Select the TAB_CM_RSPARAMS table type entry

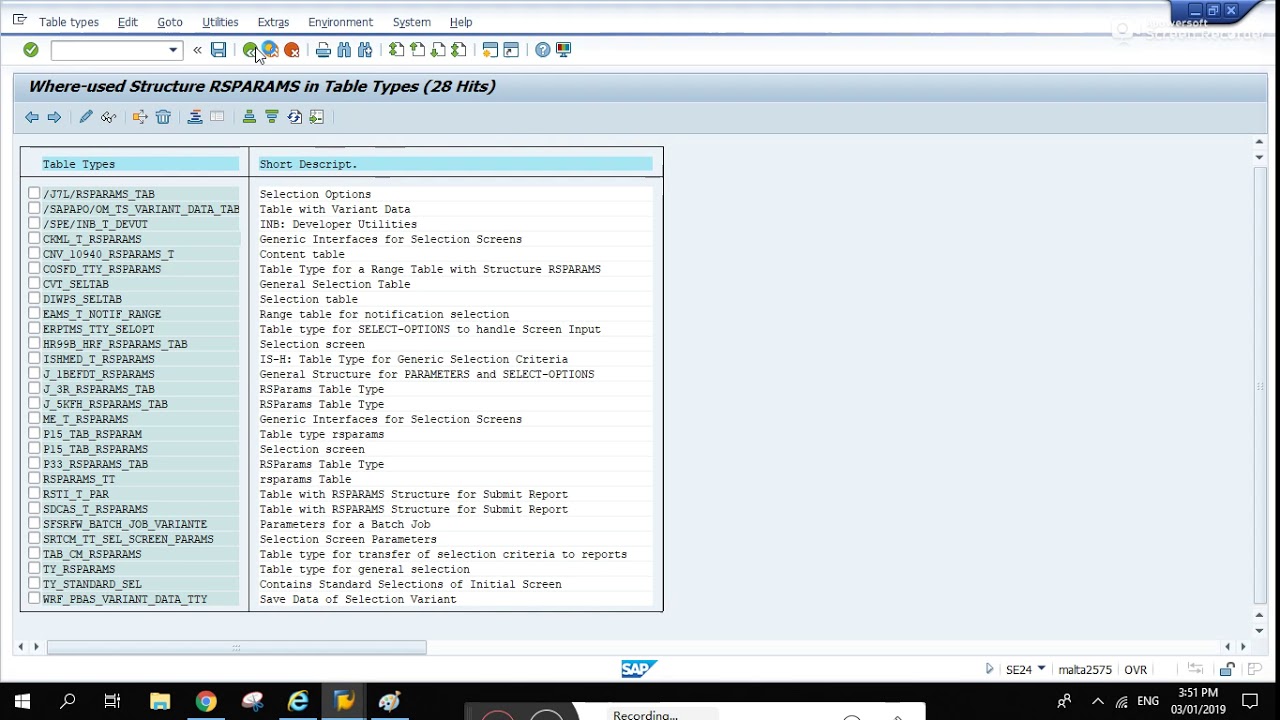pyautogui.click(x=92, y=554)
